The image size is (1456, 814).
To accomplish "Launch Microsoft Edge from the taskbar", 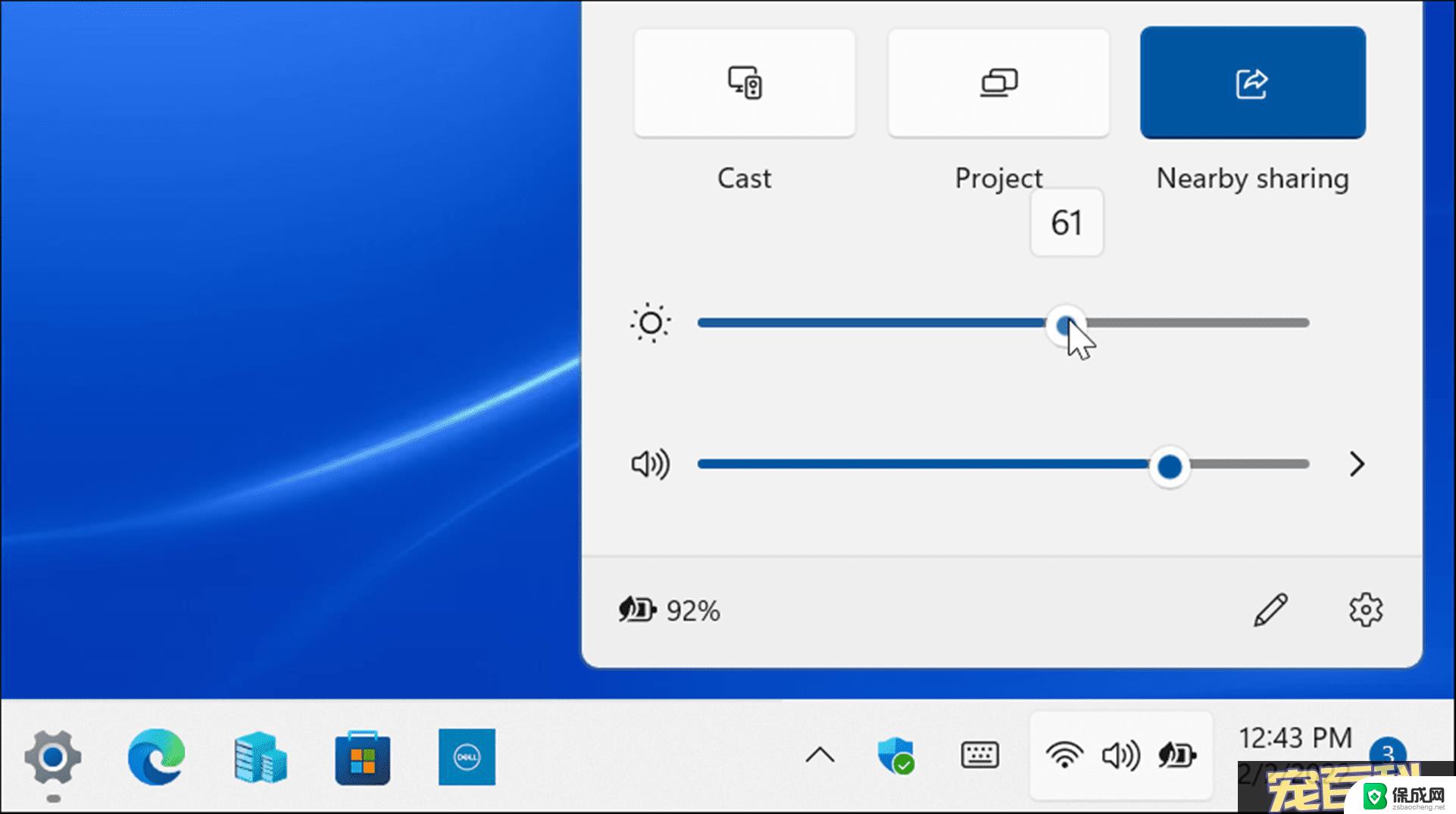I will pyautogui.click(x=156, y=756).
